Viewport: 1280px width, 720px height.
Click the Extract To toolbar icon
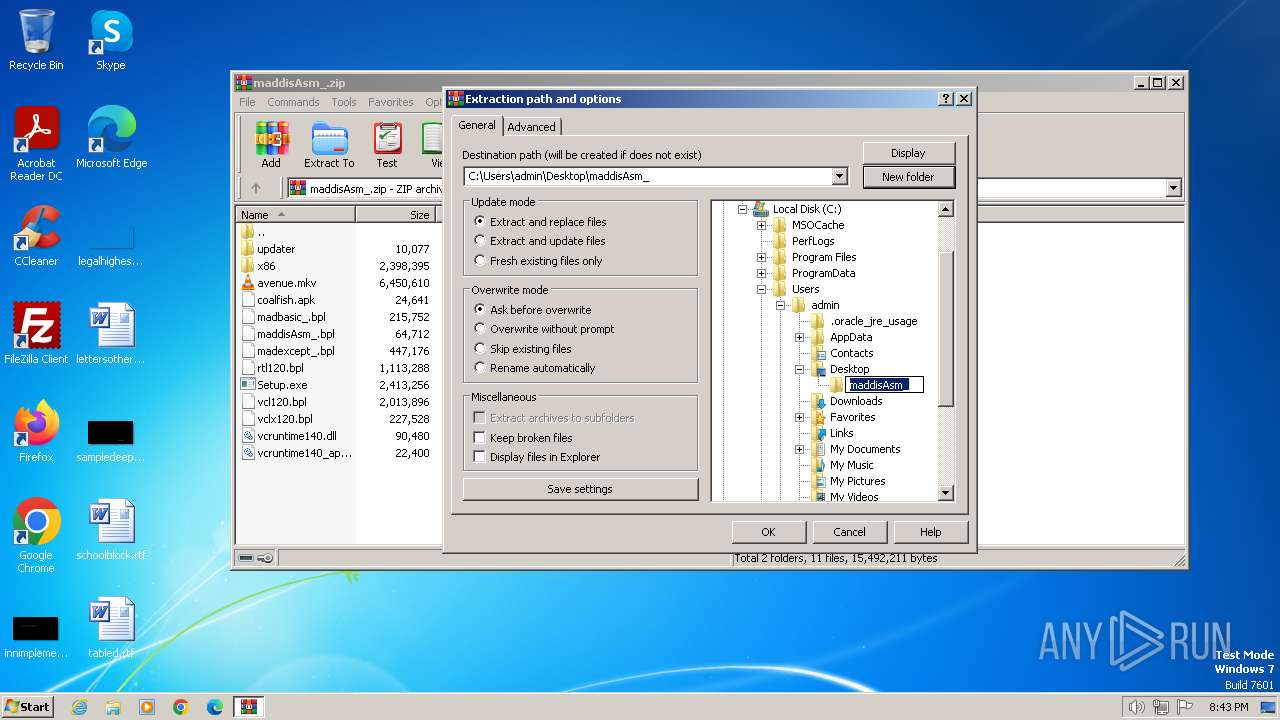point(329,145)
